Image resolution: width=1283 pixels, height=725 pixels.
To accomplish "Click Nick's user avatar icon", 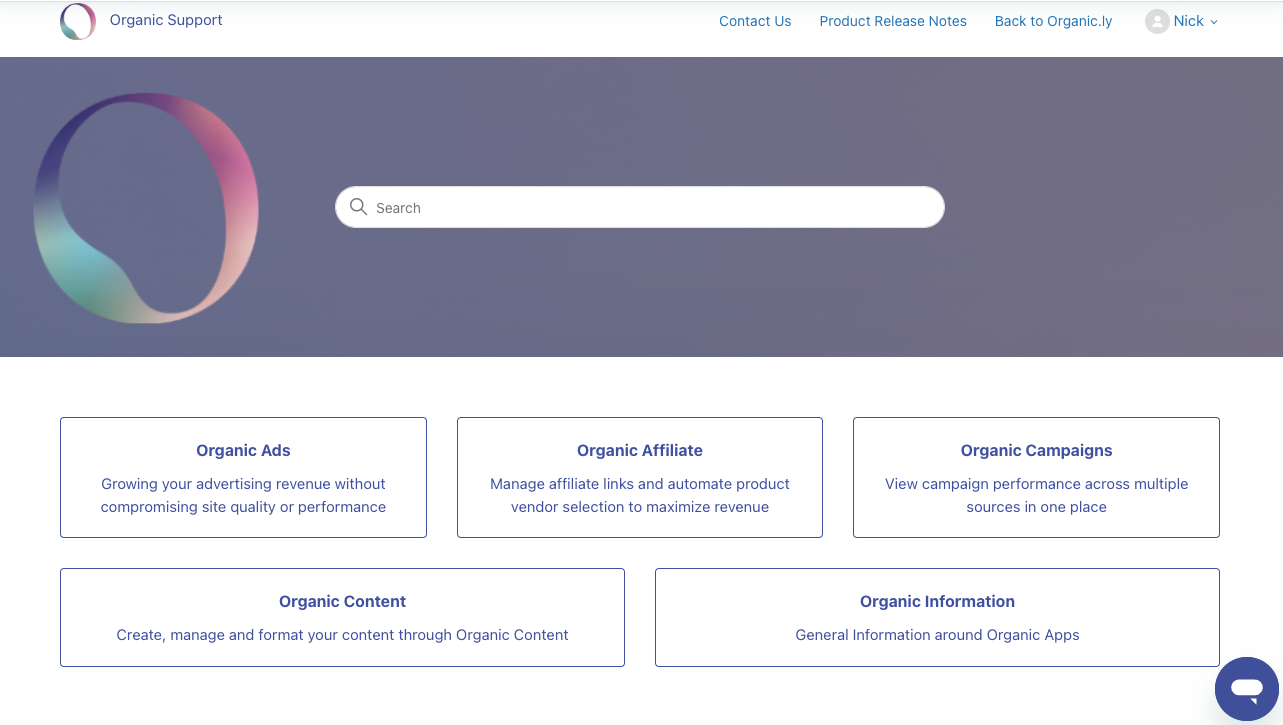I will 1157,21.
